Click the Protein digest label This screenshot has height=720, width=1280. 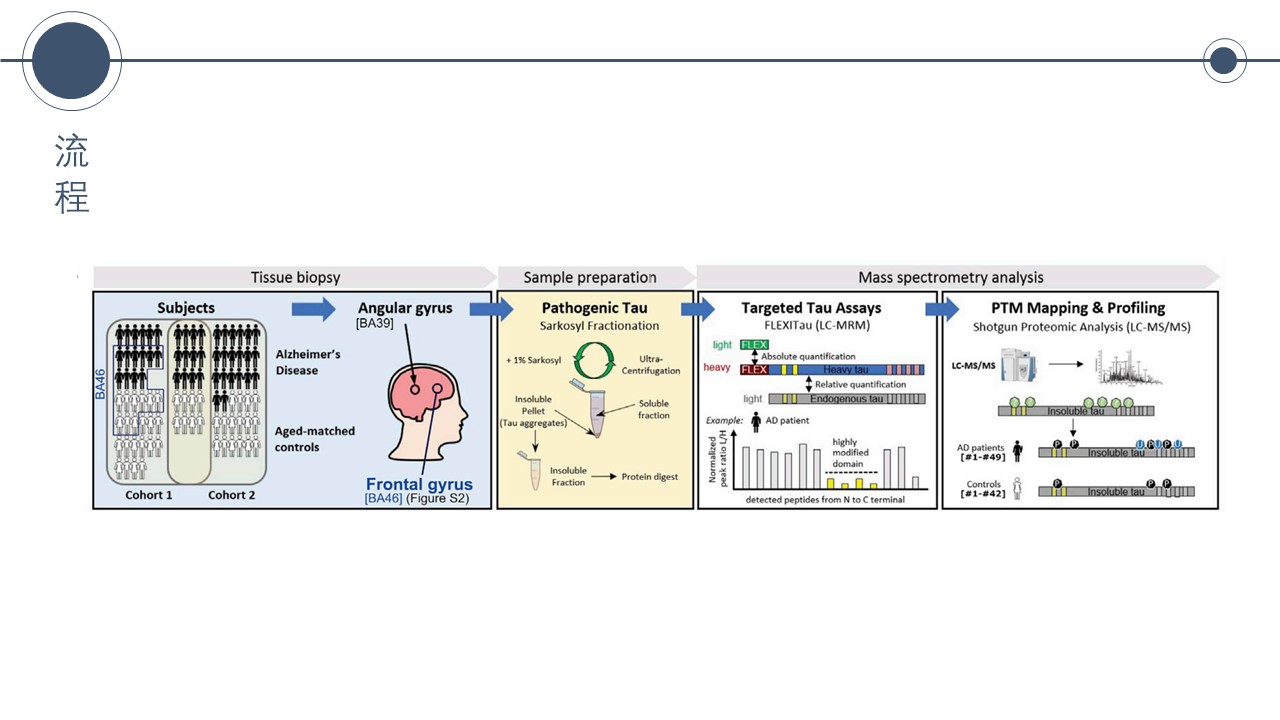[650, 477]
